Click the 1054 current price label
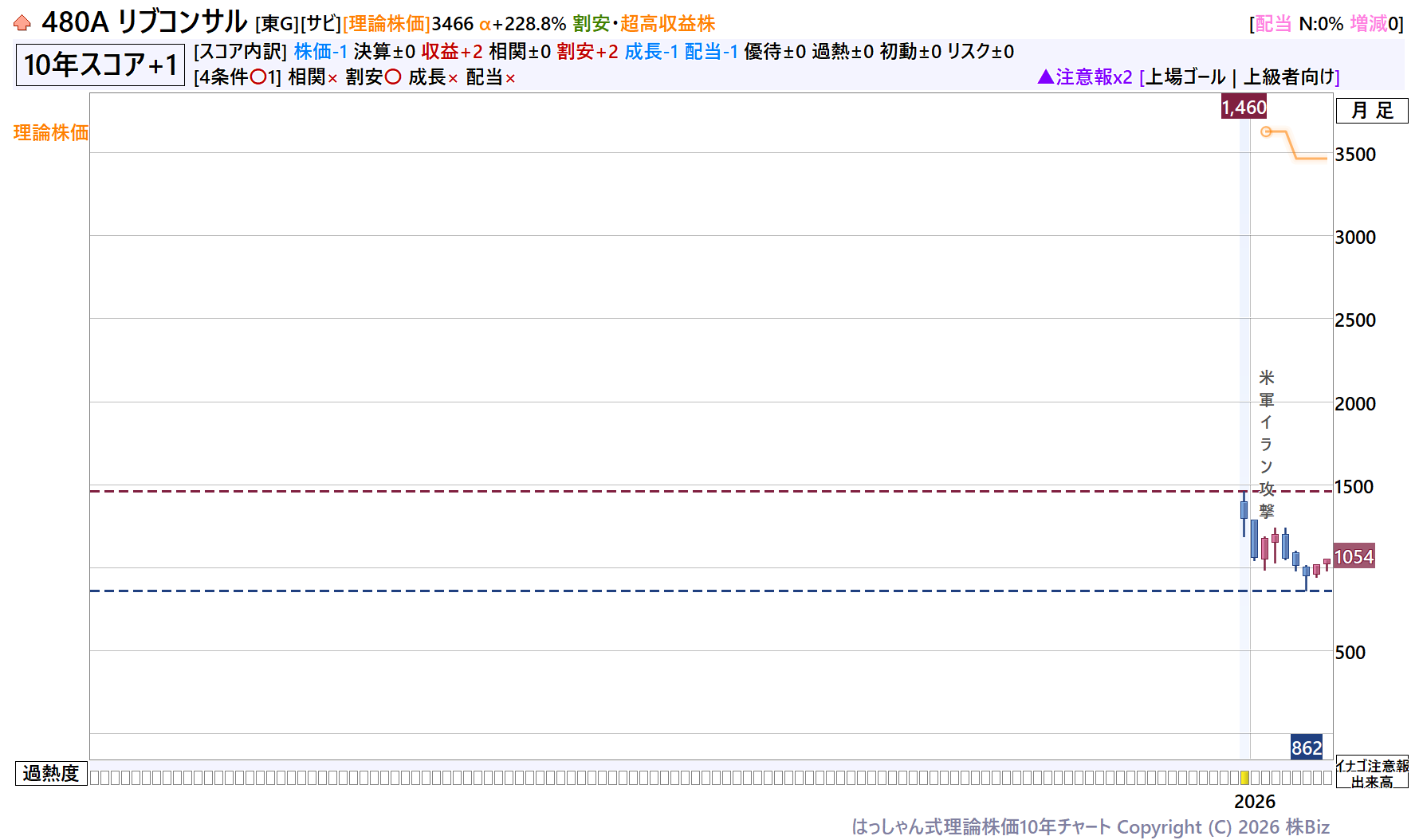The image size is (1419, 840). tap(1354, 556)
